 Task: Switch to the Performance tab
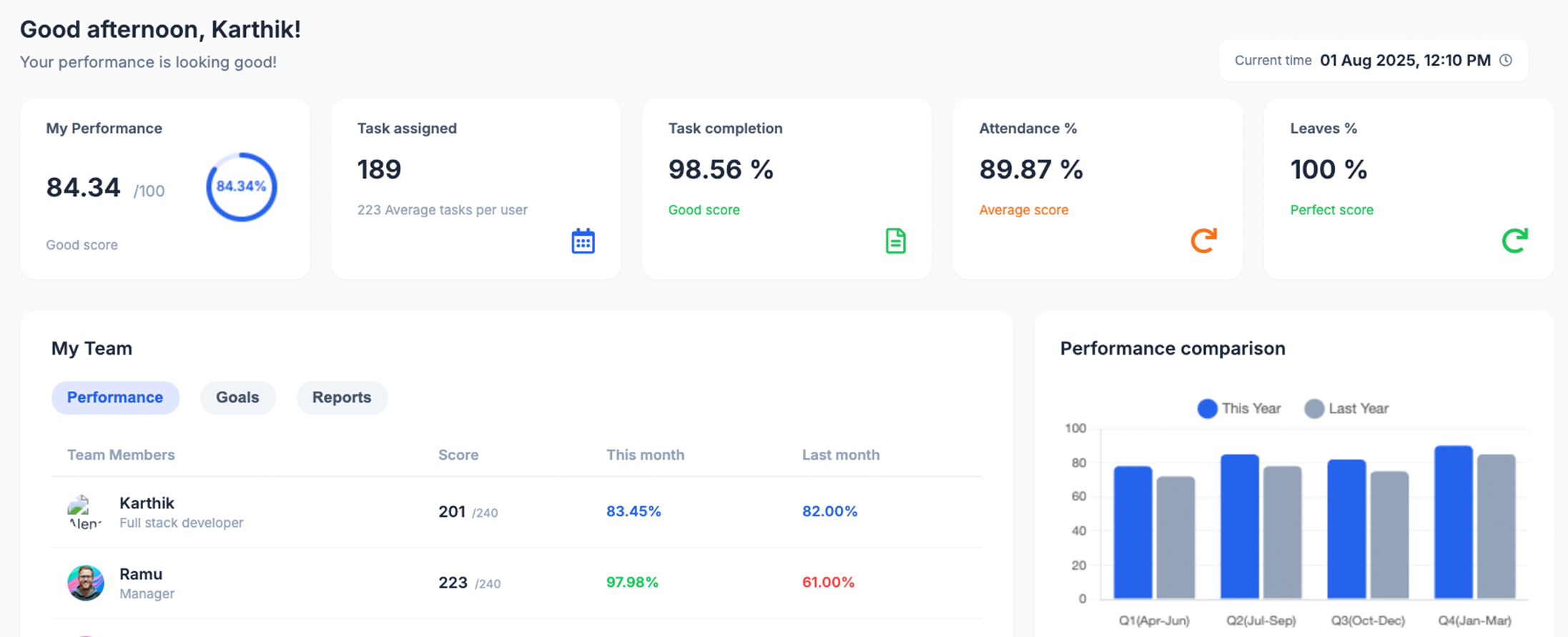point(115,397)
